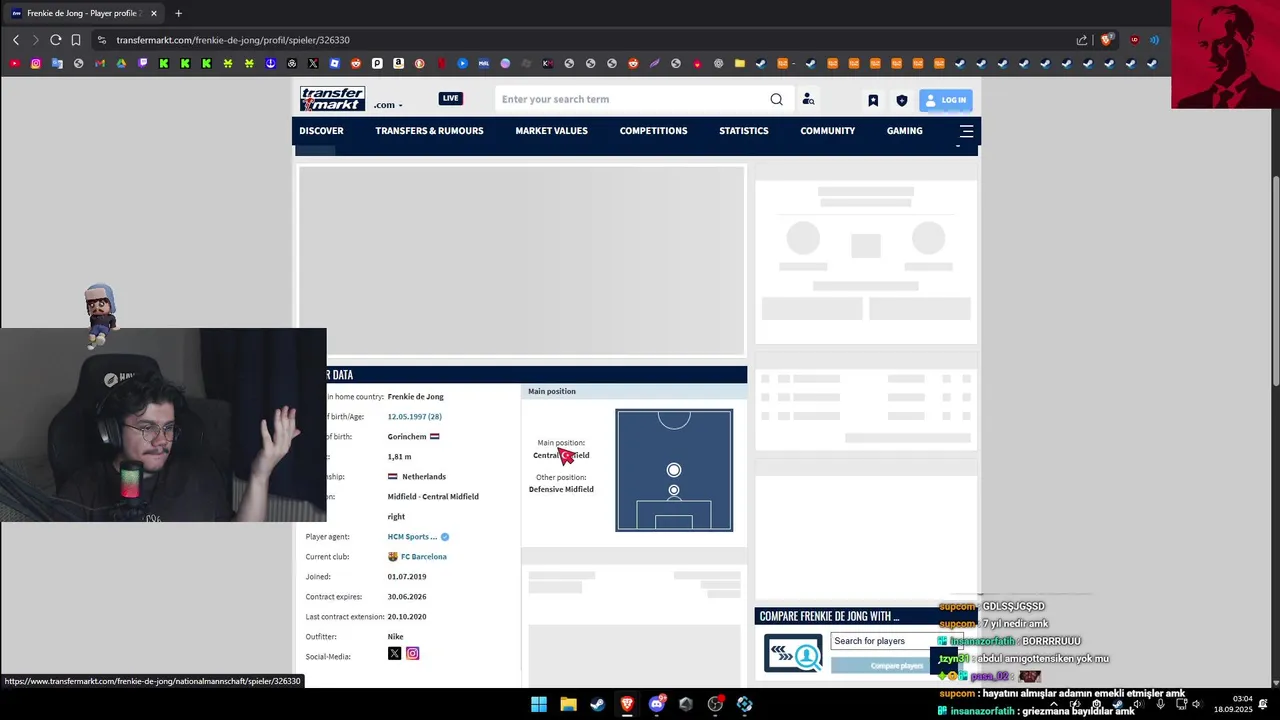Open the Brave Shields lion icon

coord(1107,40)
